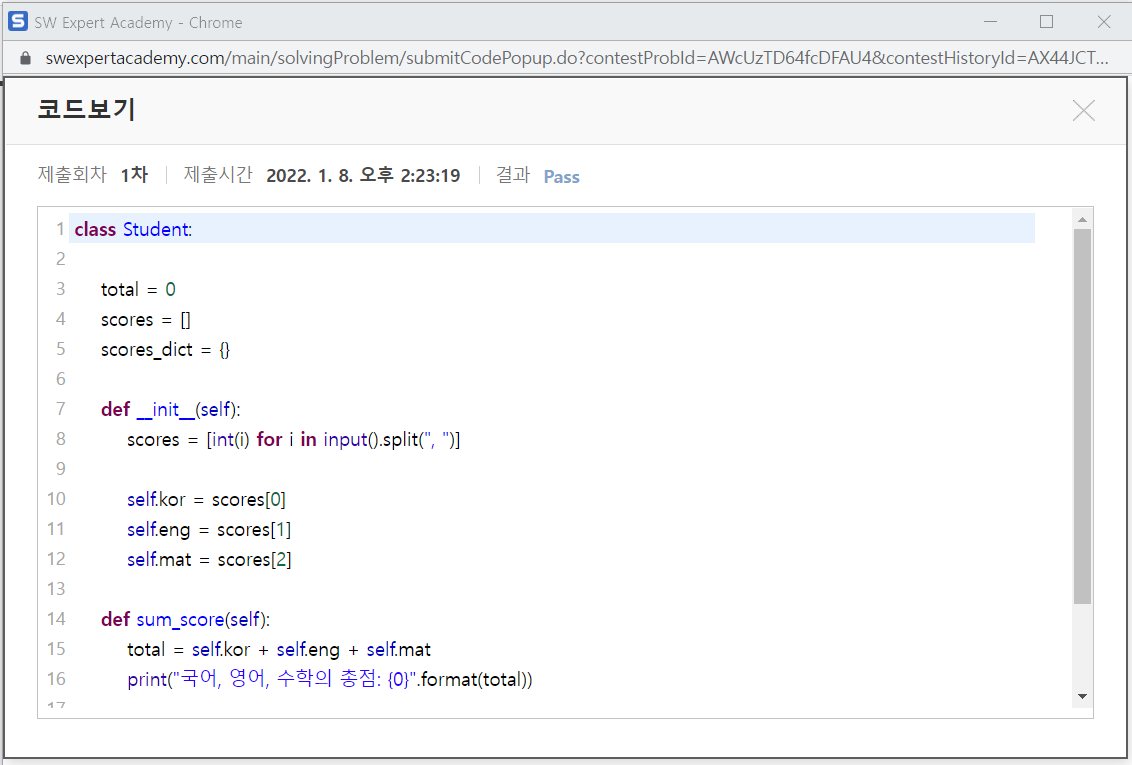
Task: Click the Pass result label
Action: [561, 177]
